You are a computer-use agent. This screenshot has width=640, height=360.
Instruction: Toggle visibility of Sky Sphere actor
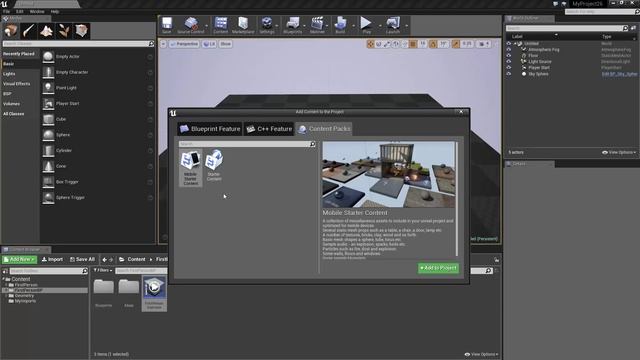point(509,74)
